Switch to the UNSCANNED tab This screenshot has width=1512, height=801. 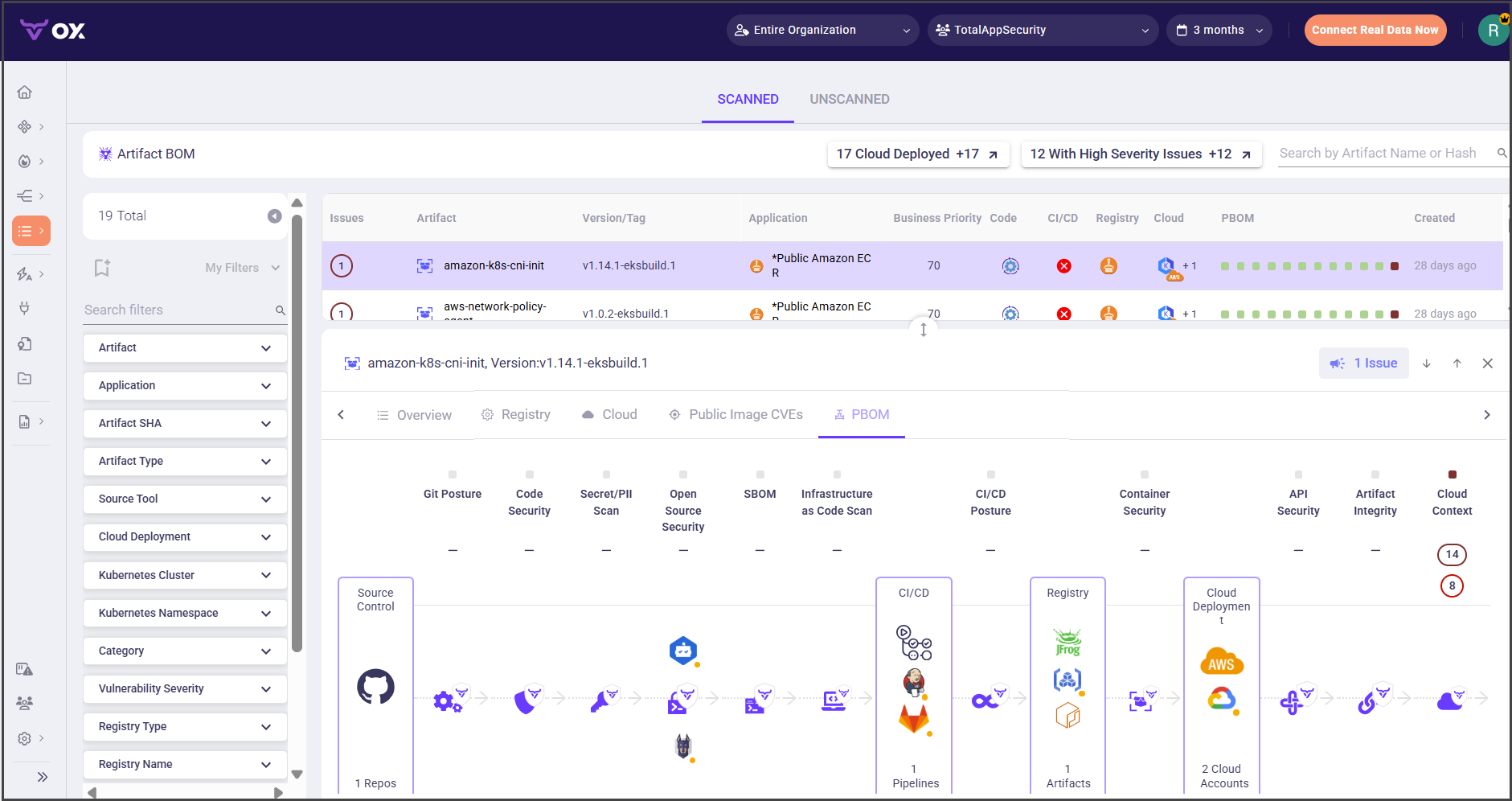click(849, 100)
